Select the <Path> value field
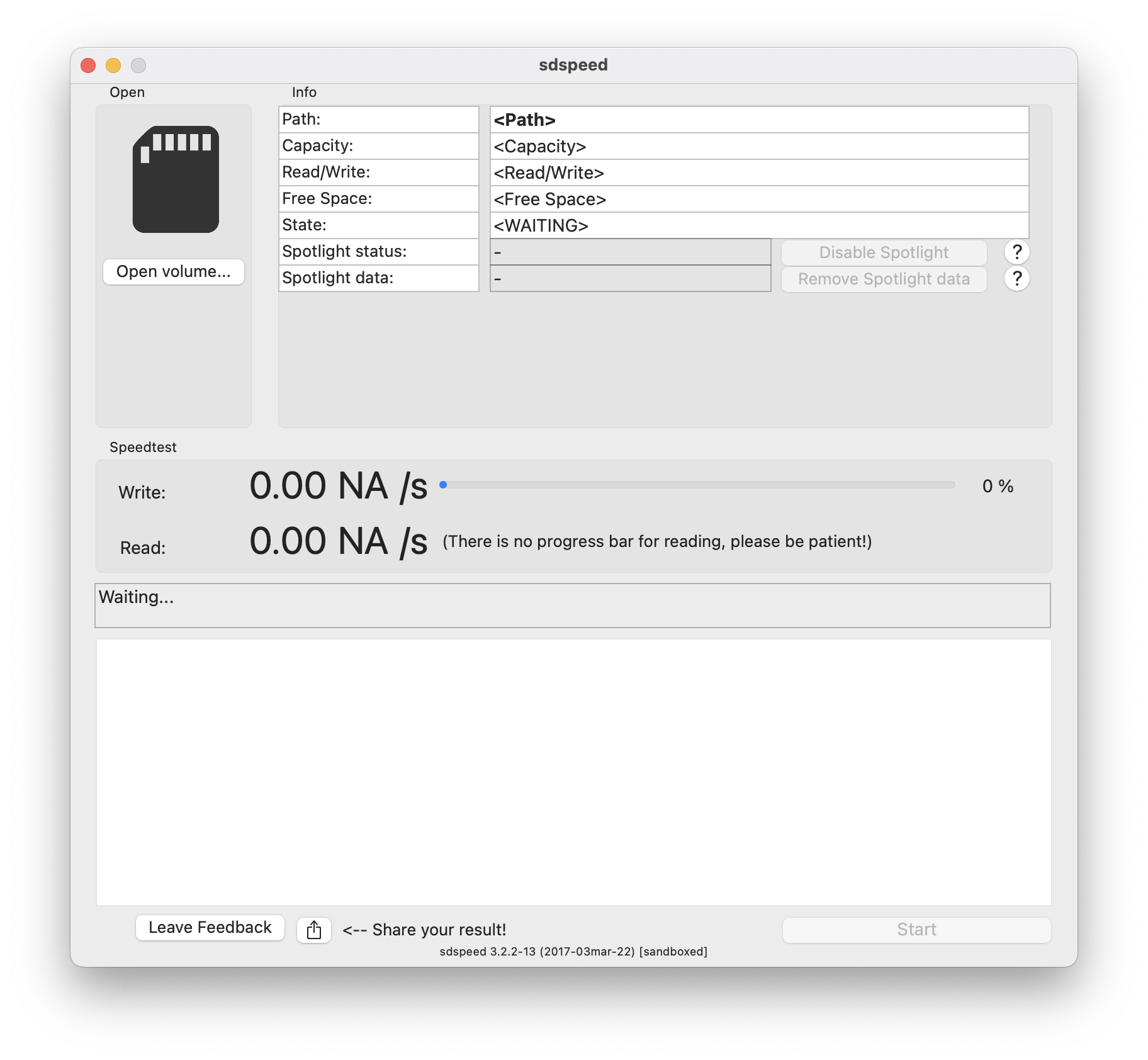 tap(760, 120)
